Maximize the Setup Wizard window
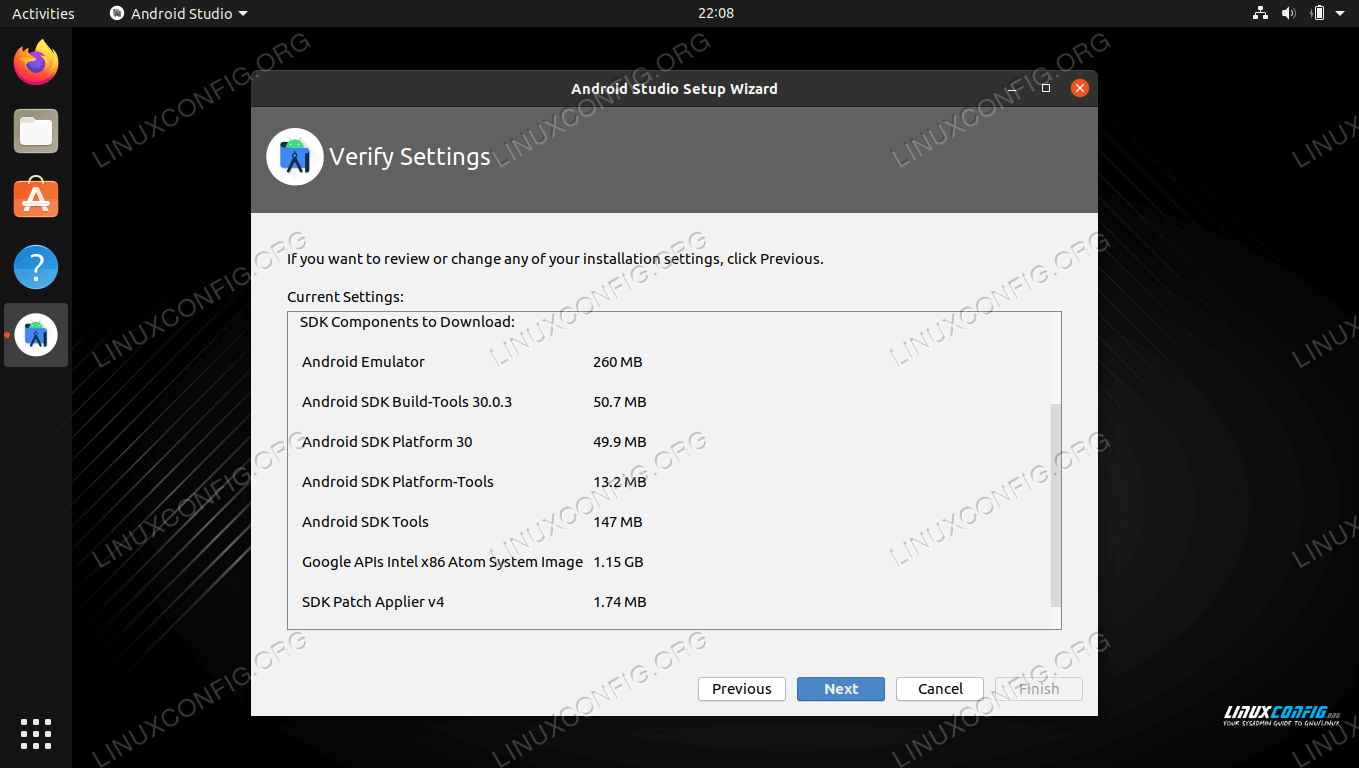Screen dimensions: 1359x768 (1046, 88)
